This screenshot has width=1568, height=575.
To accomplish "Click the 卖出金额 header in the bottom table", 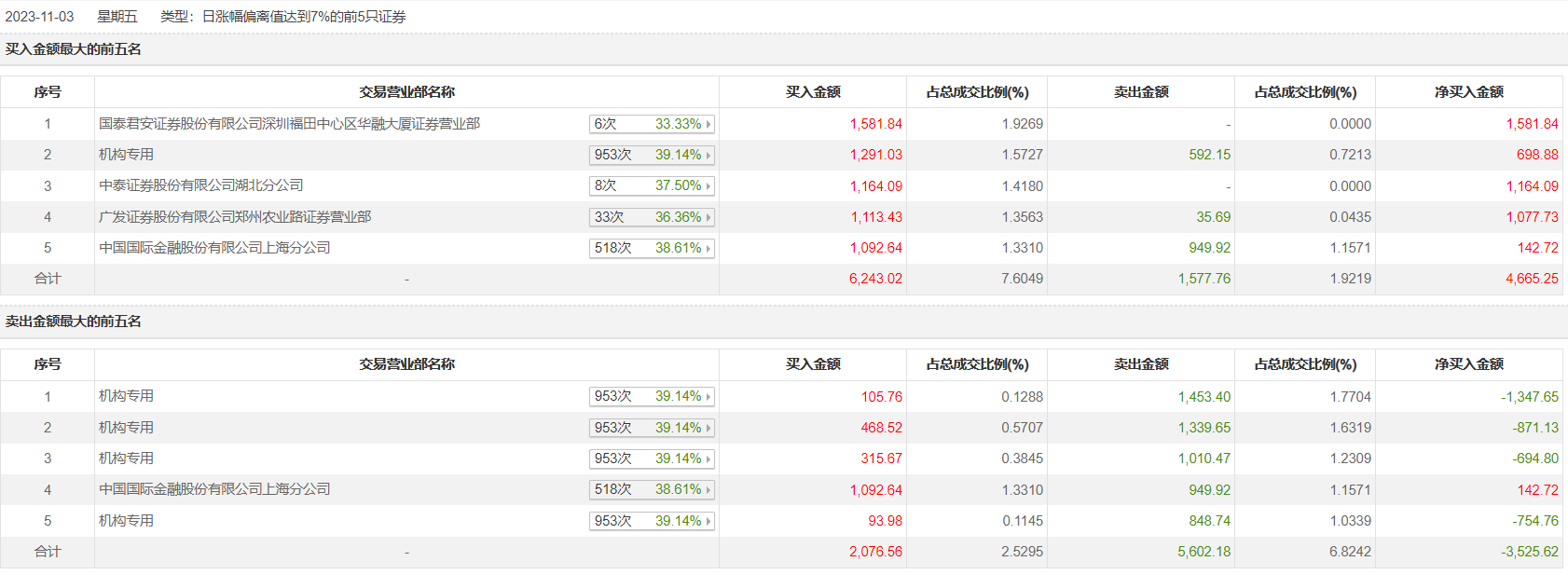I will tap(1141, 364).
